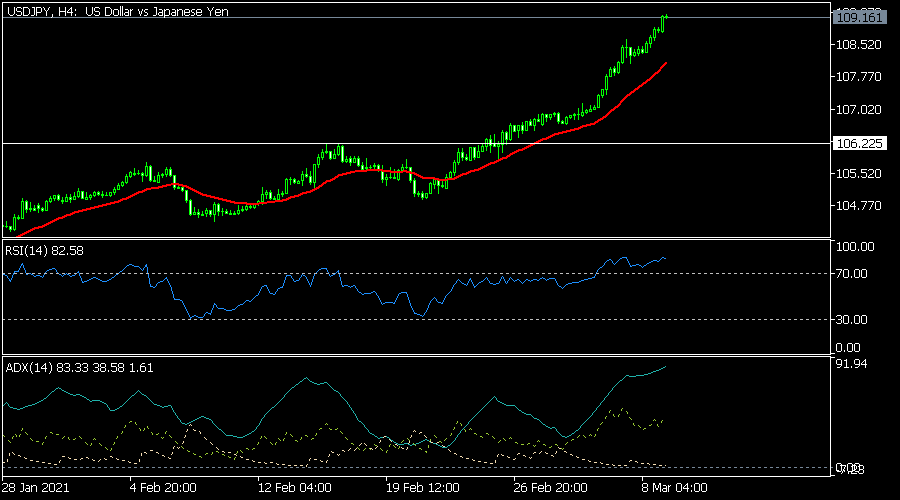
Task: Click the RSI 70.00 level label
Action: pyautogui.click(x=855, y=273)
